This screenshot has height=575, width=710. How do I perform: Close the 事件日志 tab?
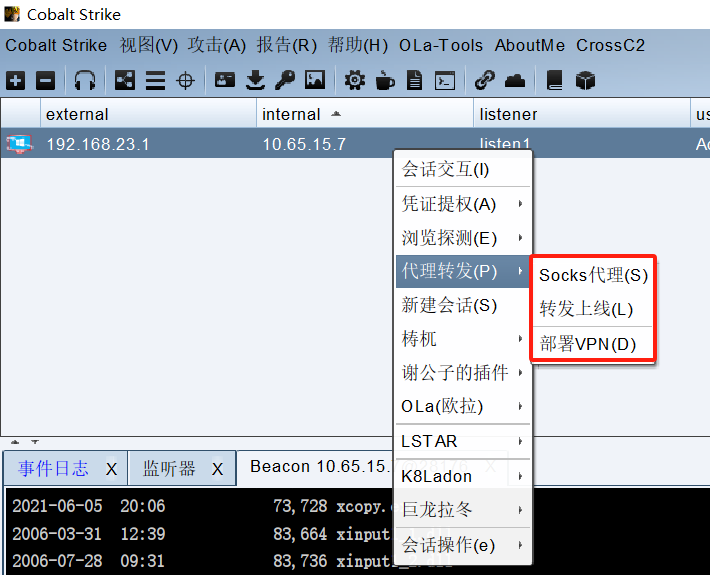coord(111,470)
